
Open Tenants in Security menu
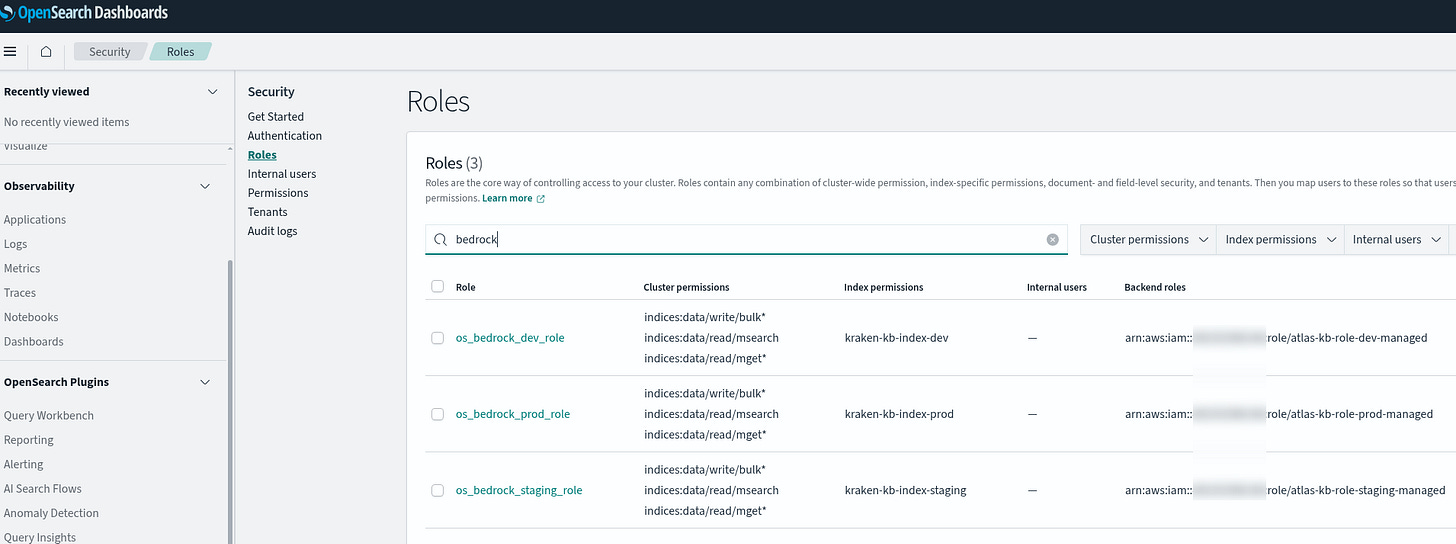pos(268,212)
